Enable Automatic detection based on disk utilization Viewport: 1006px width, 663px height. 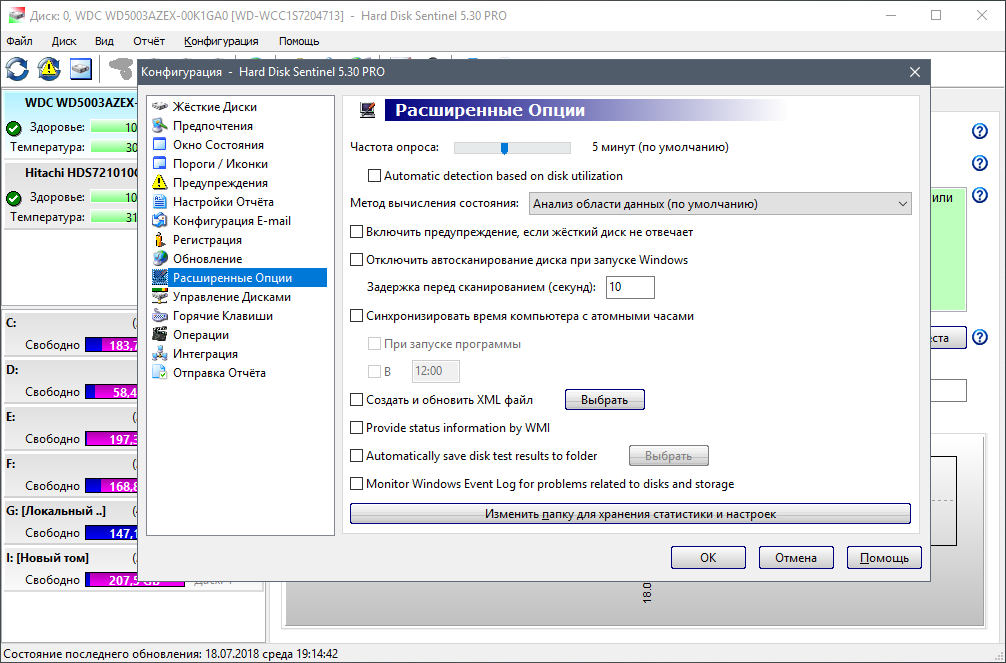374,176
